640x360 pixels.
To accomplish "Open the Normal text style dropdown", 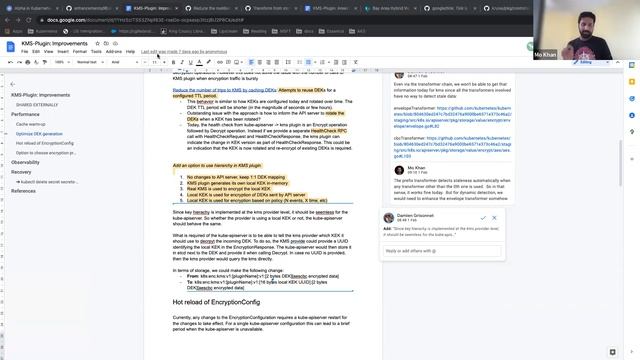I will click(x=90, y=62).
